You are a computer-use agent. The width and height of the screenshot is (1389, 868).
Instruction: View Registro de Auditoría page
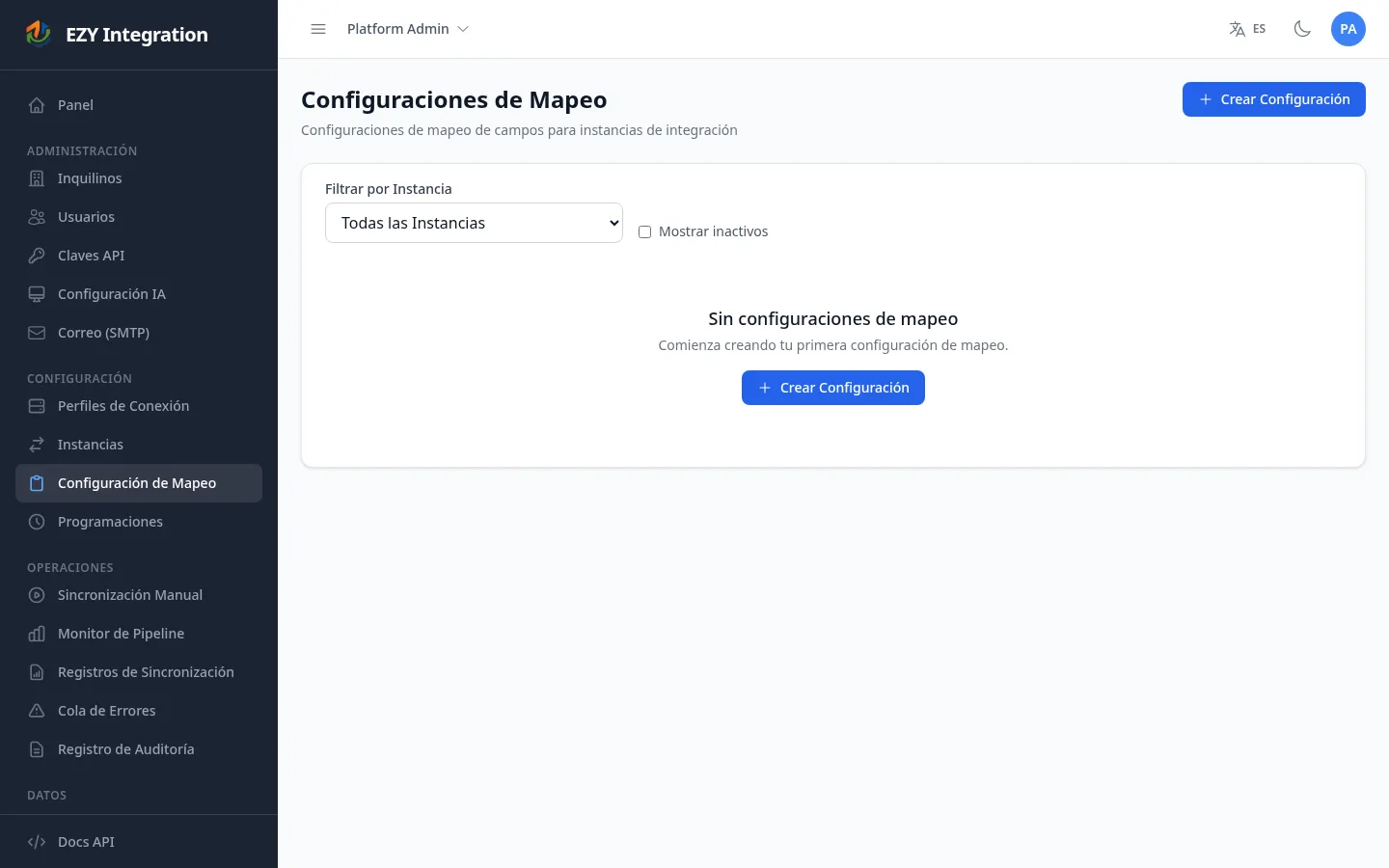coord(139,749)
